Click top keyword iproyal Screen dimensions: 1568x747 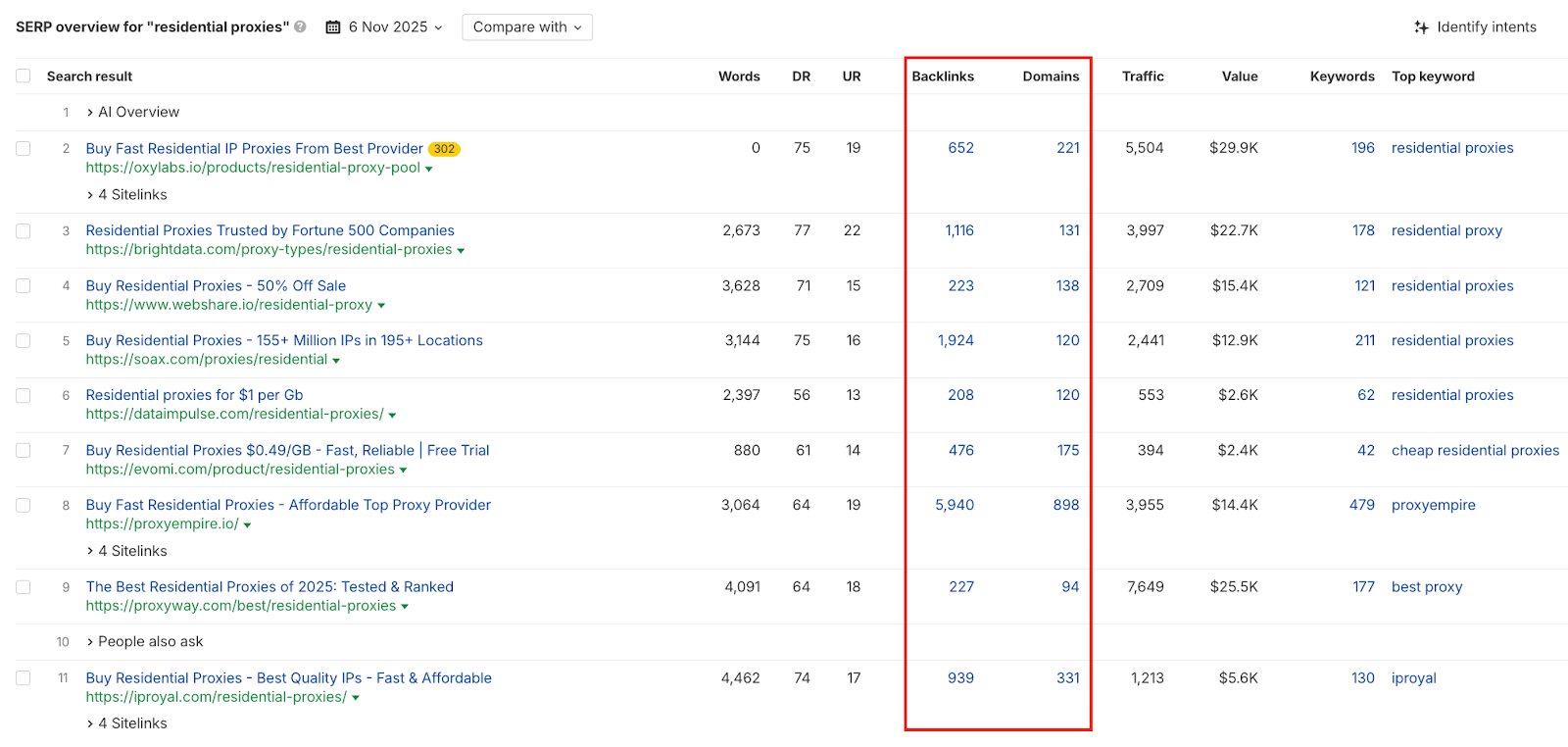(x=1414, y=677)
